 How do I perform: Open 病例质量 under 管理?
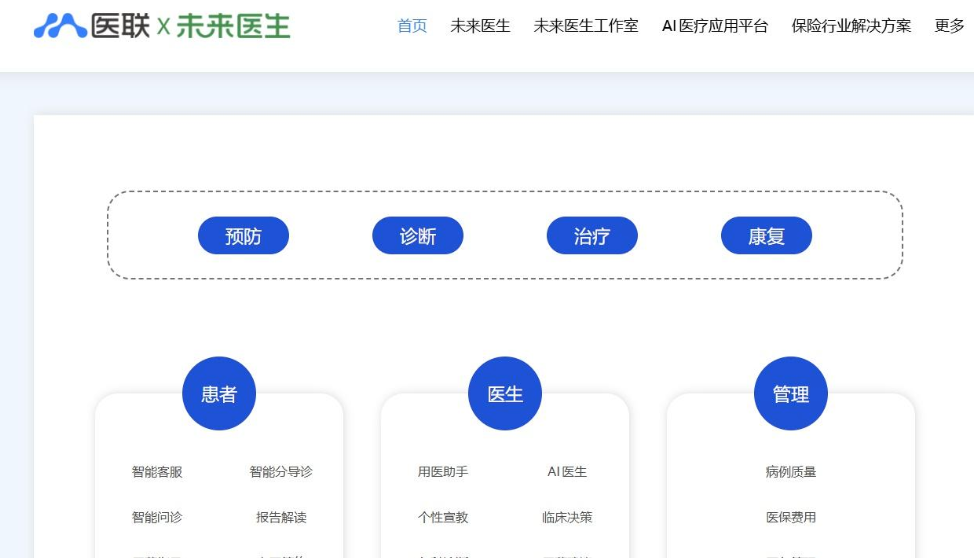tap(791, 472)
